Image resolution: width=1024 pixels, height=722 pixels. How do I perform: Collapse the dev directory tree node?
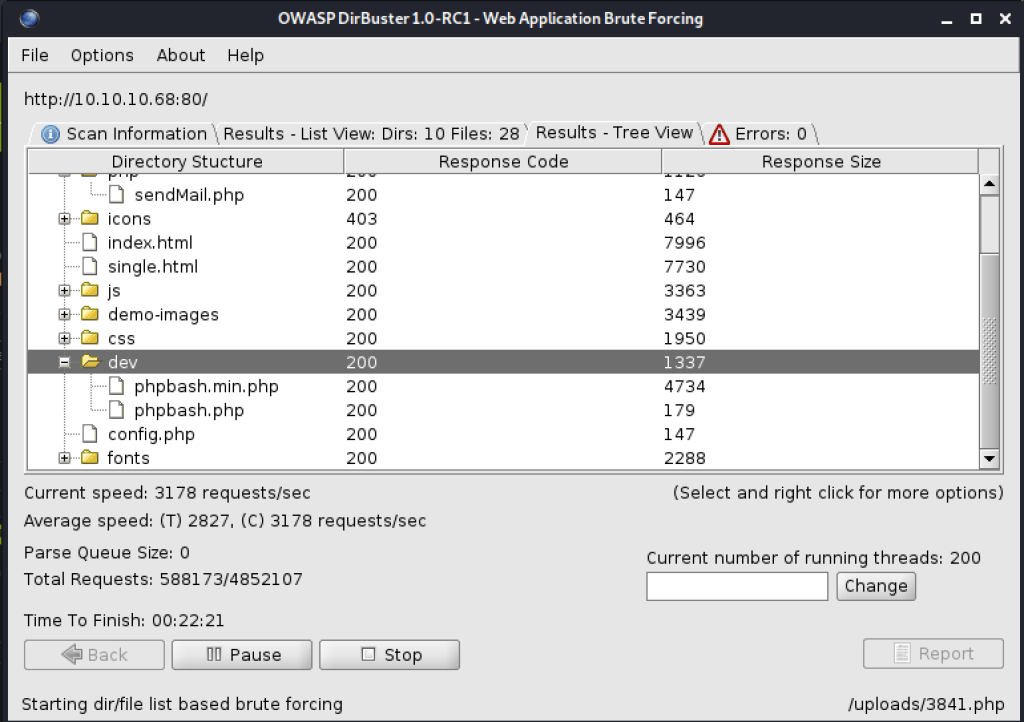click(x=65, y=363)
